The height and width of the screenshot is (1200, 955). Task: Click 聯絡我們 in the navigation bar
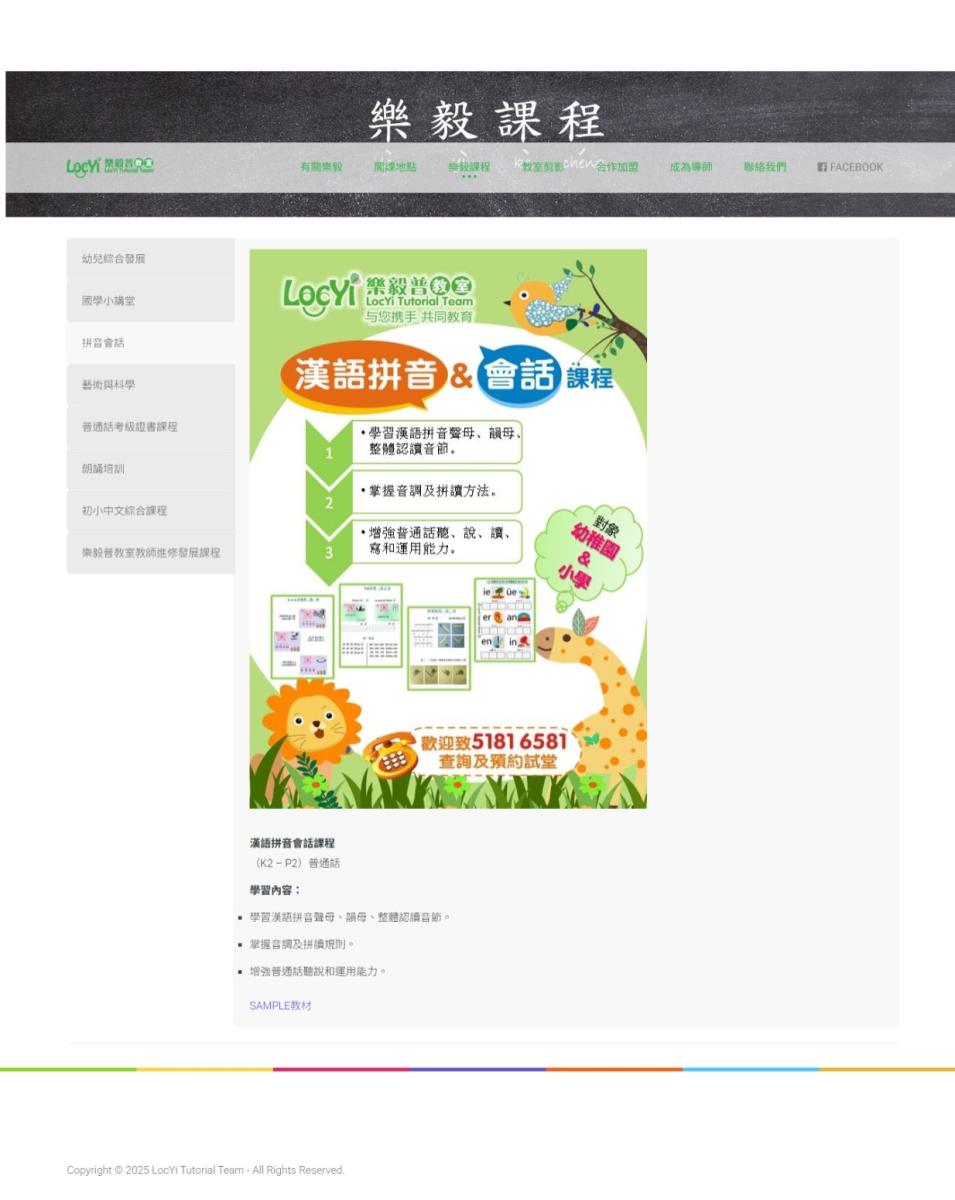point(765,167)
